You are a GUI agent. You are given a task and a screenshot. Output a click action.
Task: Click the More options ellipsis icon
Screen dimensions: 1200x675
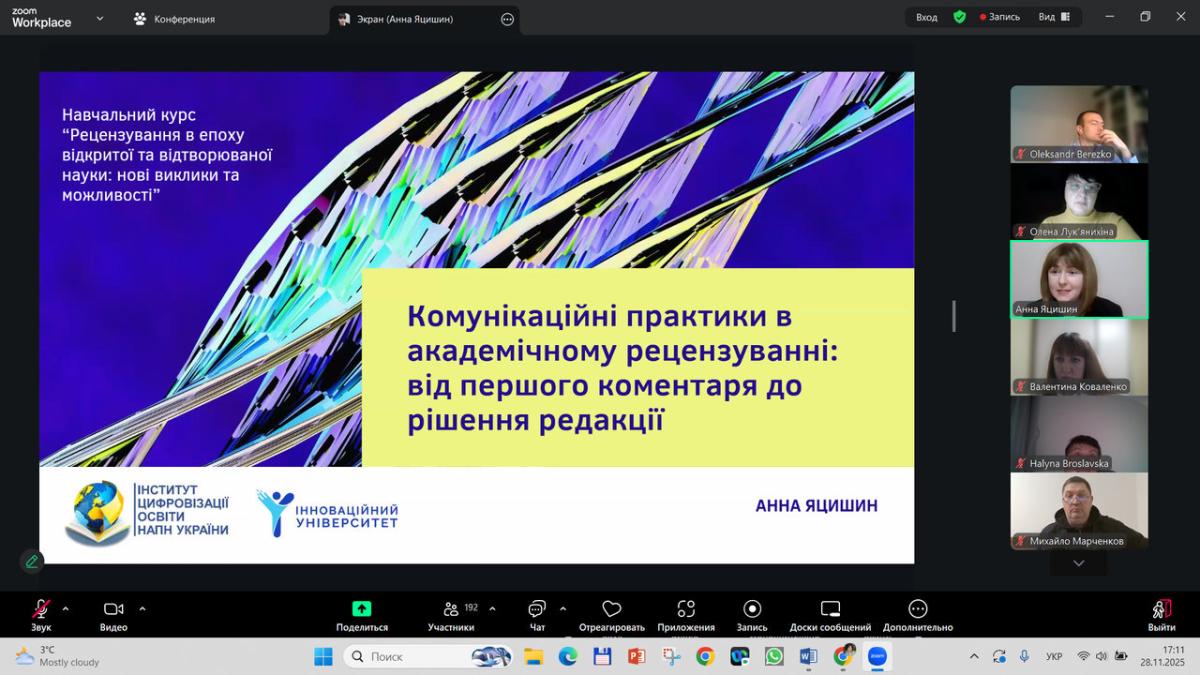[x=918, y=609]
